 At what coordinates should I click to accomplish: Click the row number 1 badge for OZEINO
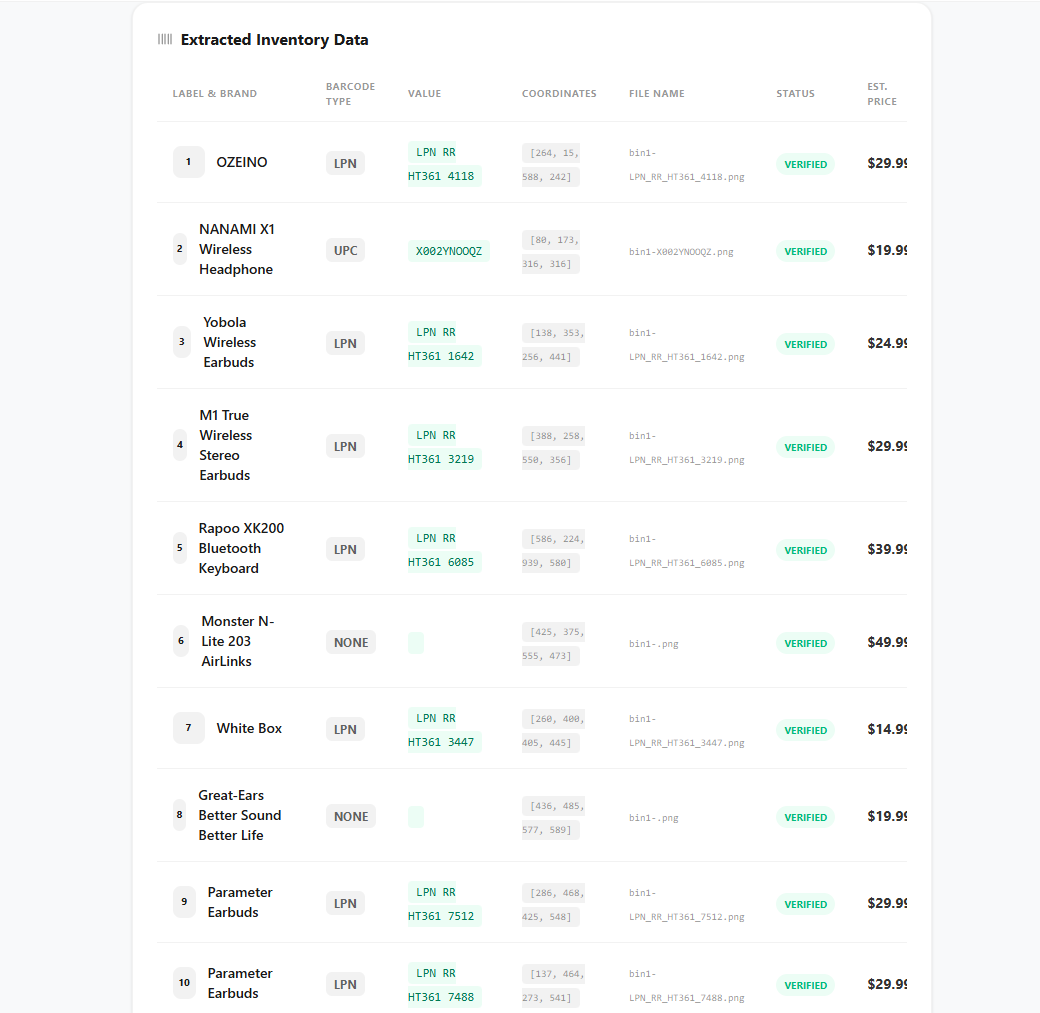(188, 162)
